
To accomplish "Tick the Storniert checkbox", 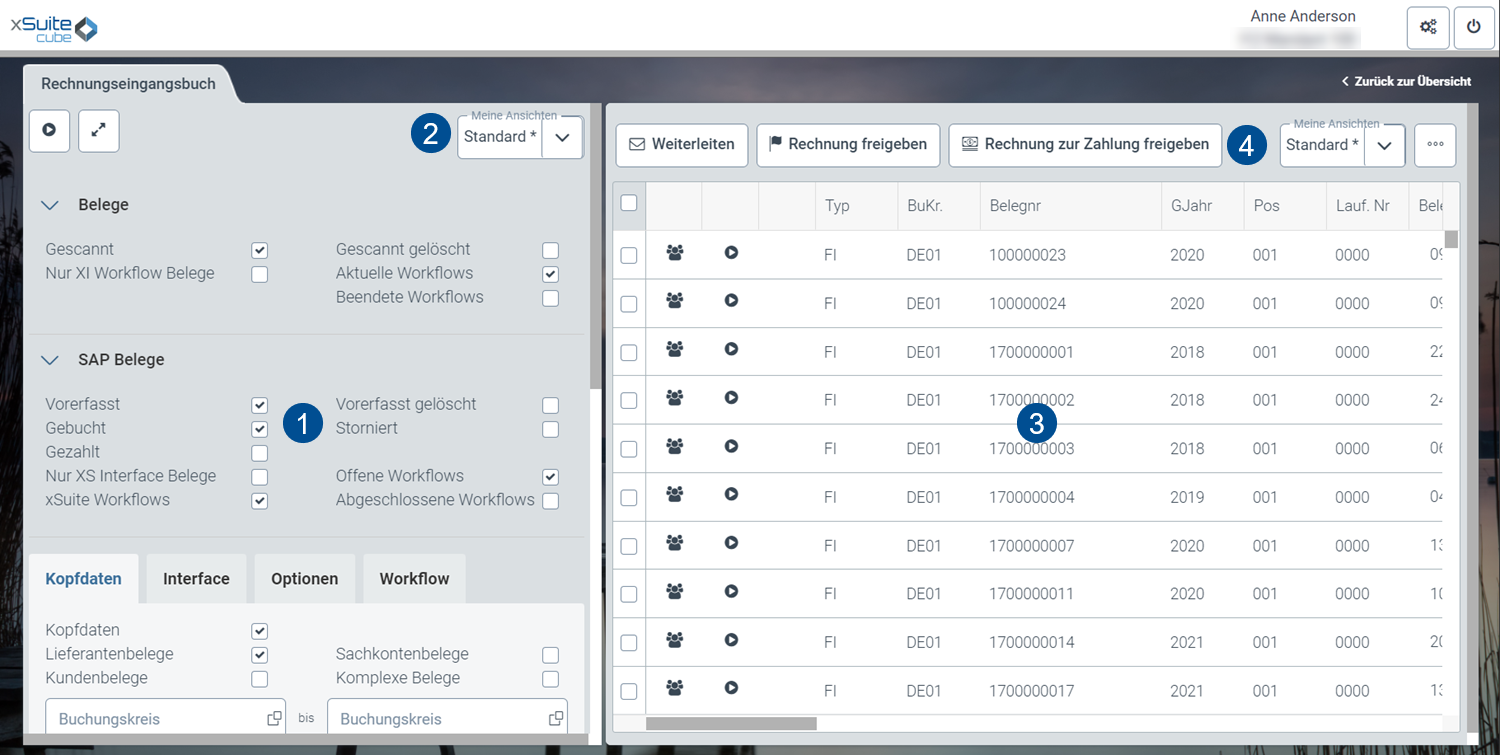I will [x=550, y=429].
